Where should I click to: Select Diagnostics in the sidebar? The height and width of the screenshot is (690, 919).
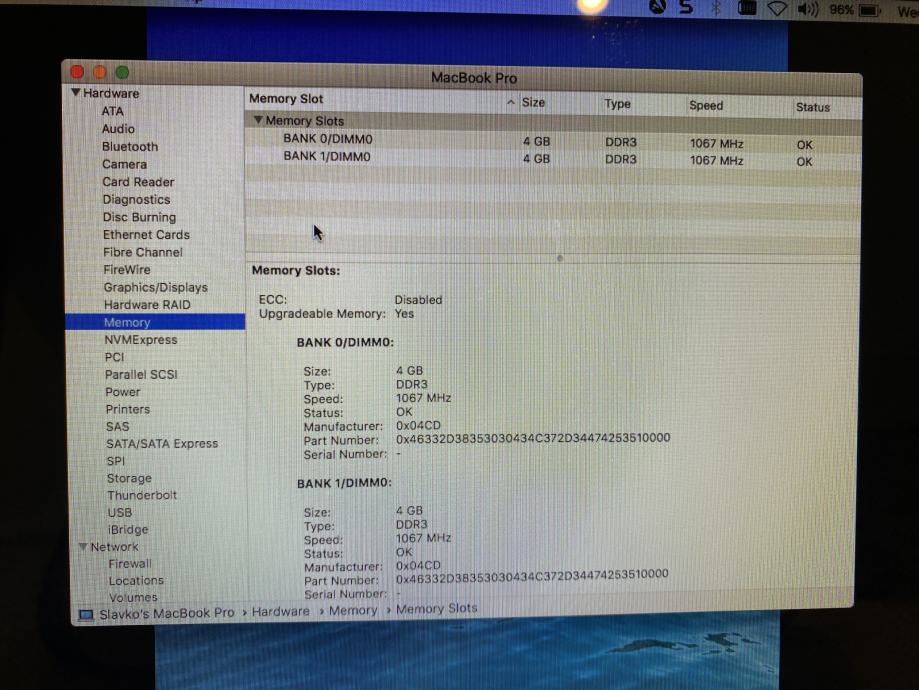137,199
